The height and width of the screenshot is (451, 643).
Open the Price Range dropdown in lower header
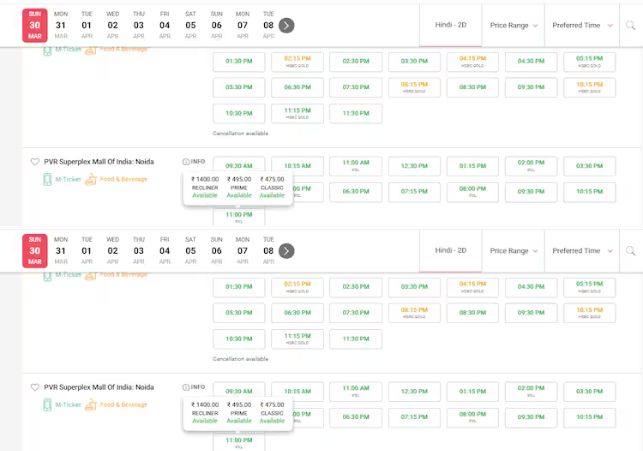point(513,251)
